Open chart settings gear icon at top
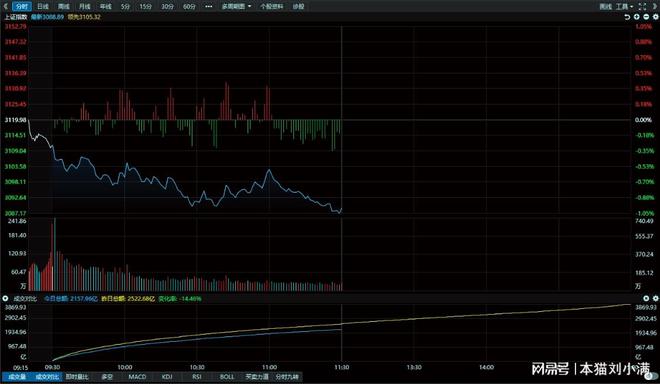Image resolution: width=660 pixels, height=384 pixels. 655,17
